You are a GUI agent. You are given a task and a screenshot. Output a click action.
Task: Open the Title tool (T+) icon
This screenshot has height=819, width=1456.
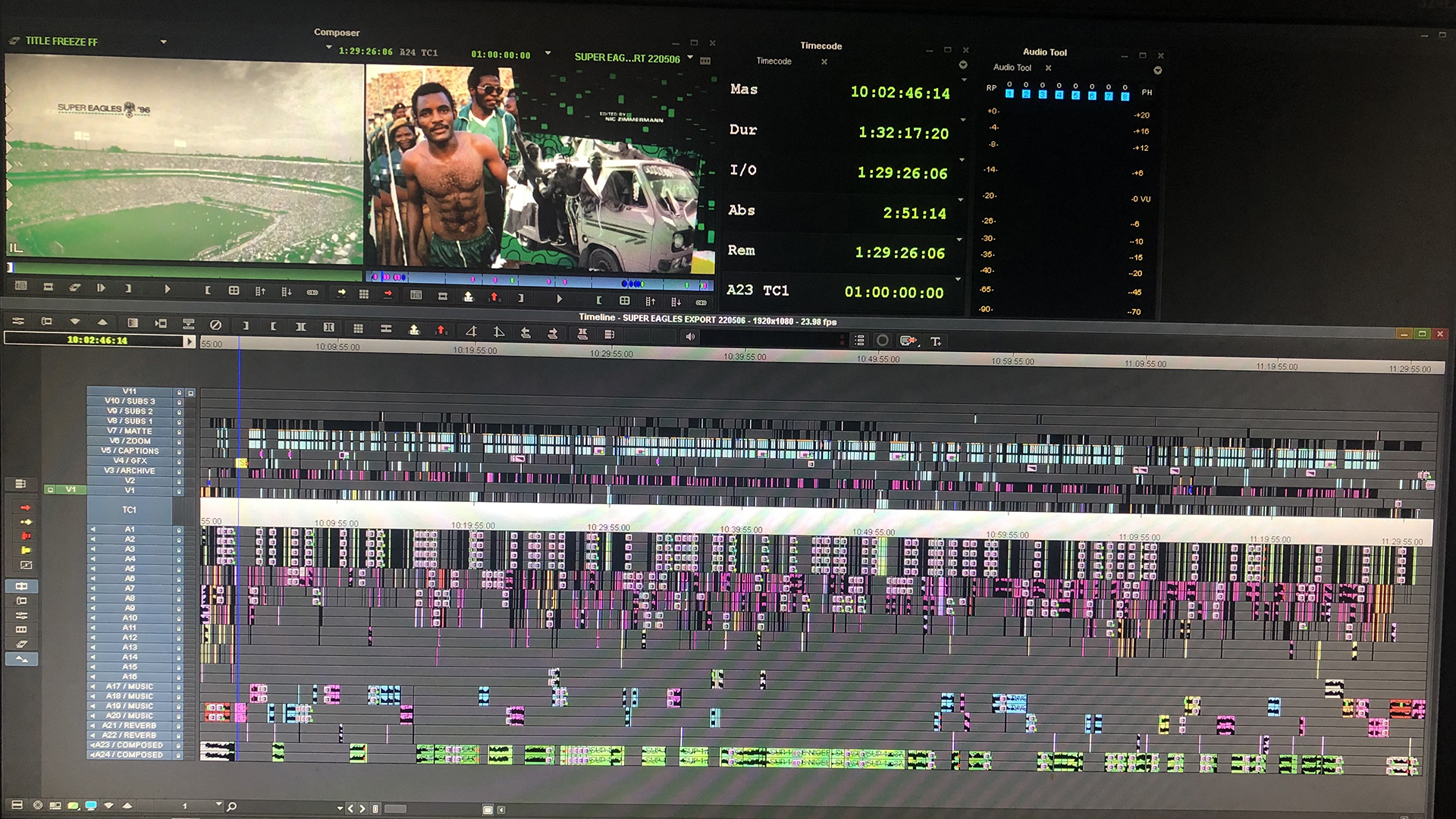936,341
